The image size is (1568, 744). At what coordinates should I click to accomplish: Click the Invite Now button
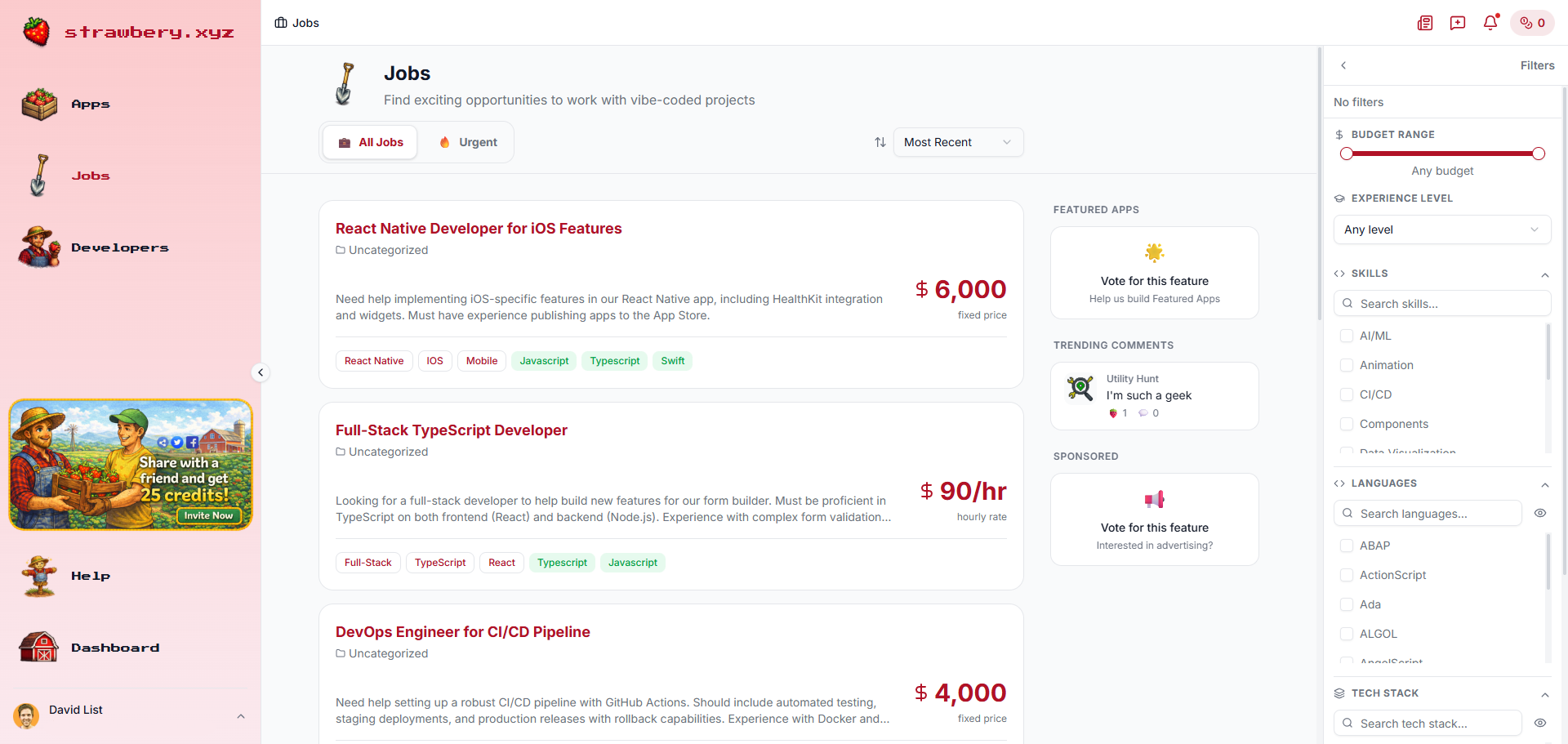(208, 515)
